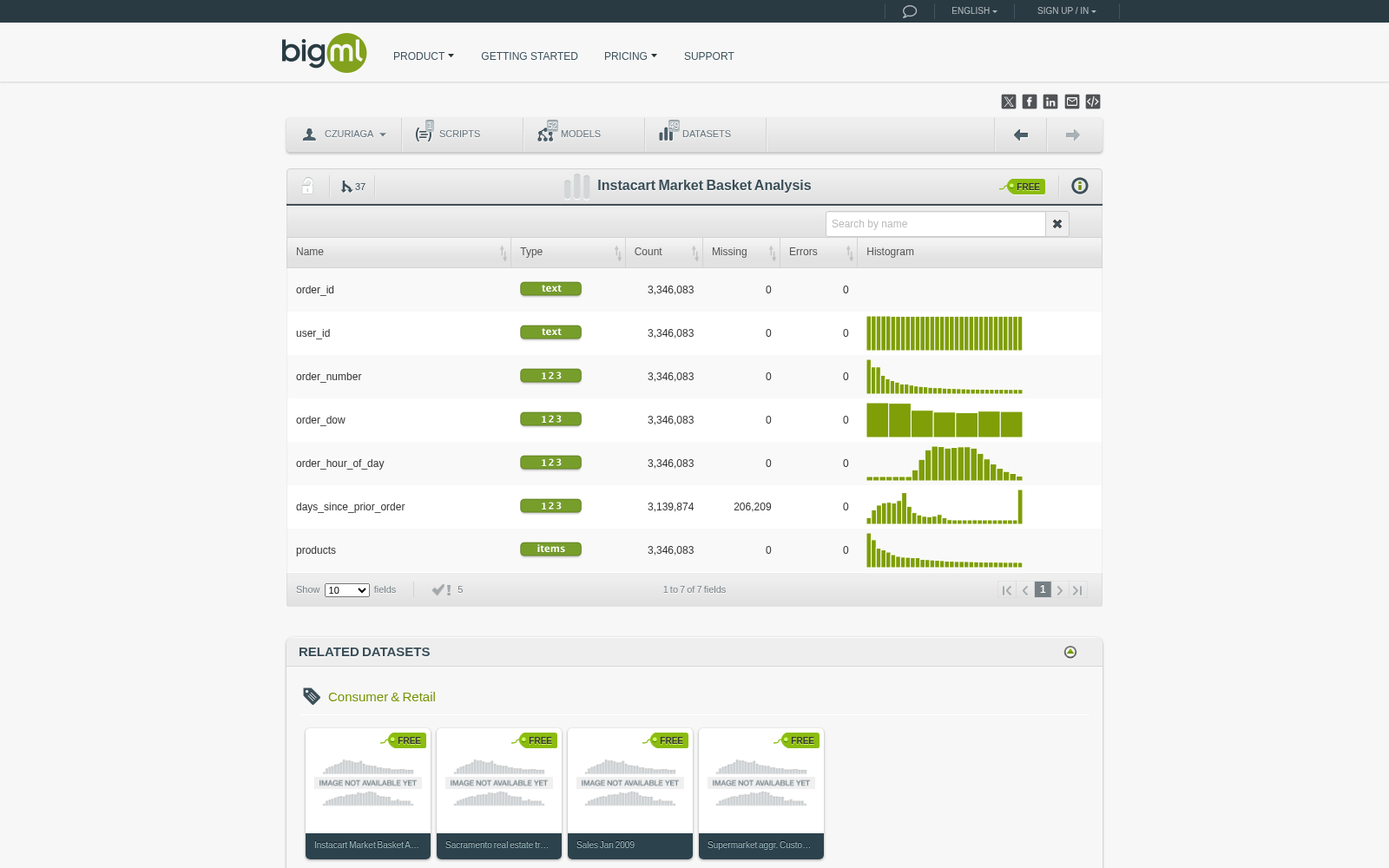
Task: Open the embed code icon
Action: click(1093, 102)
